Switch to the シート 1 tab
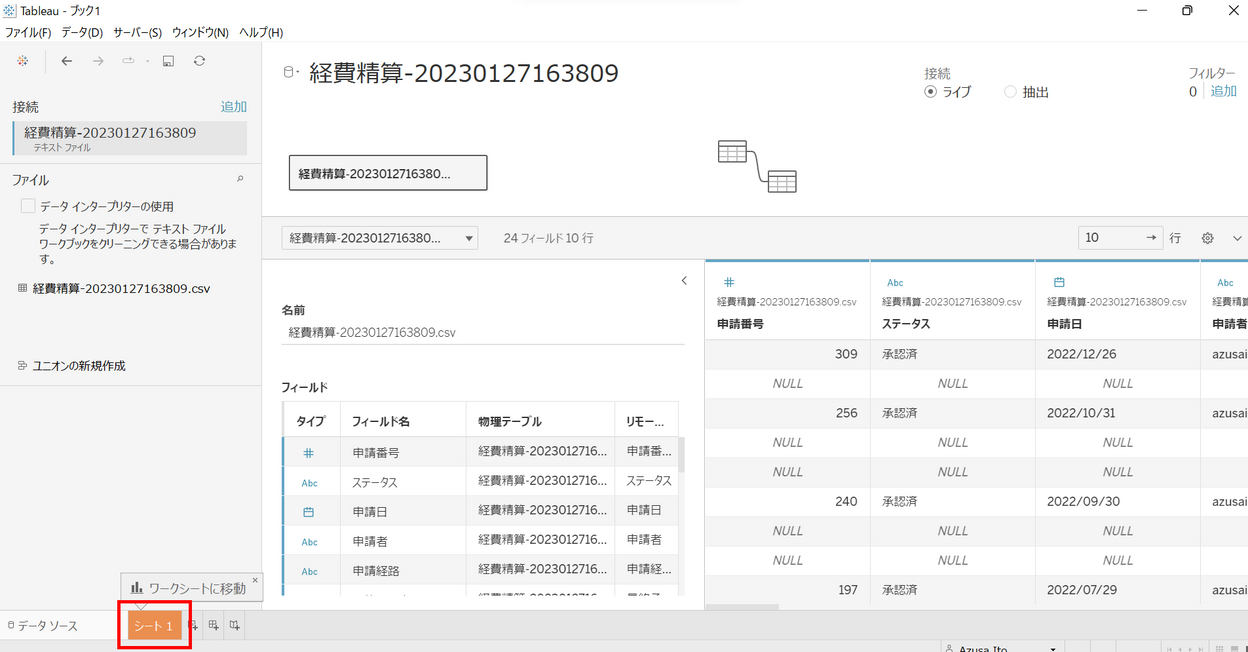Screen dimensions: 1248x652 point(154,626)
